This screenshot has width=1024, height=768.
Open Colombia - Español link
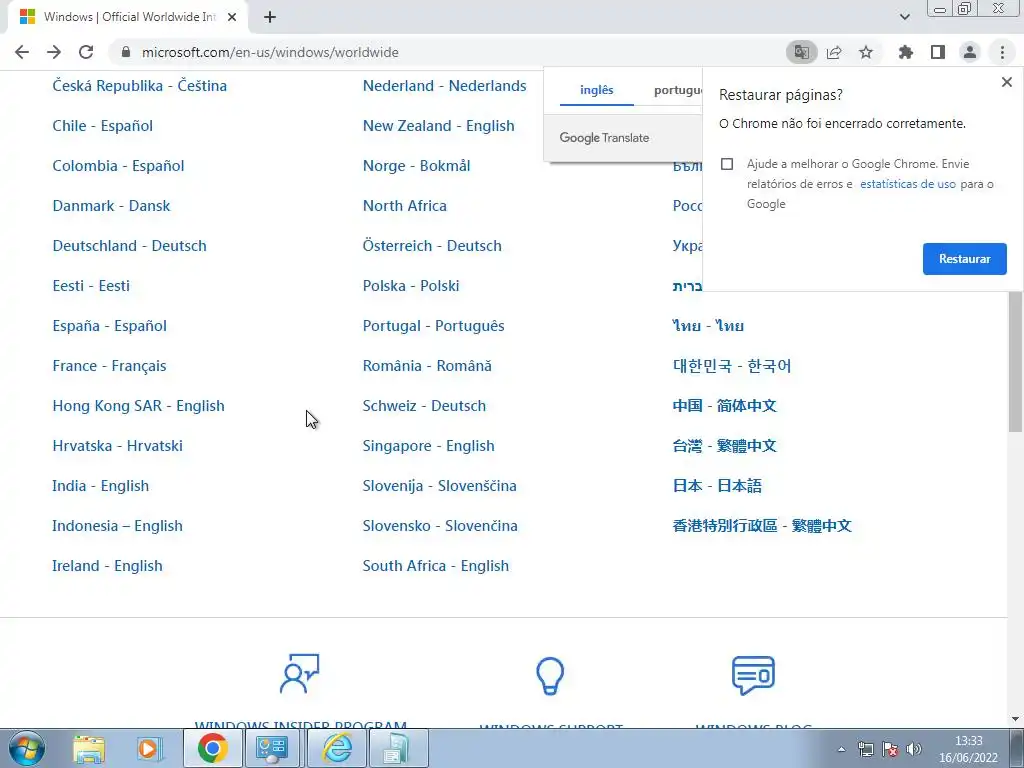tap(118, 165)
